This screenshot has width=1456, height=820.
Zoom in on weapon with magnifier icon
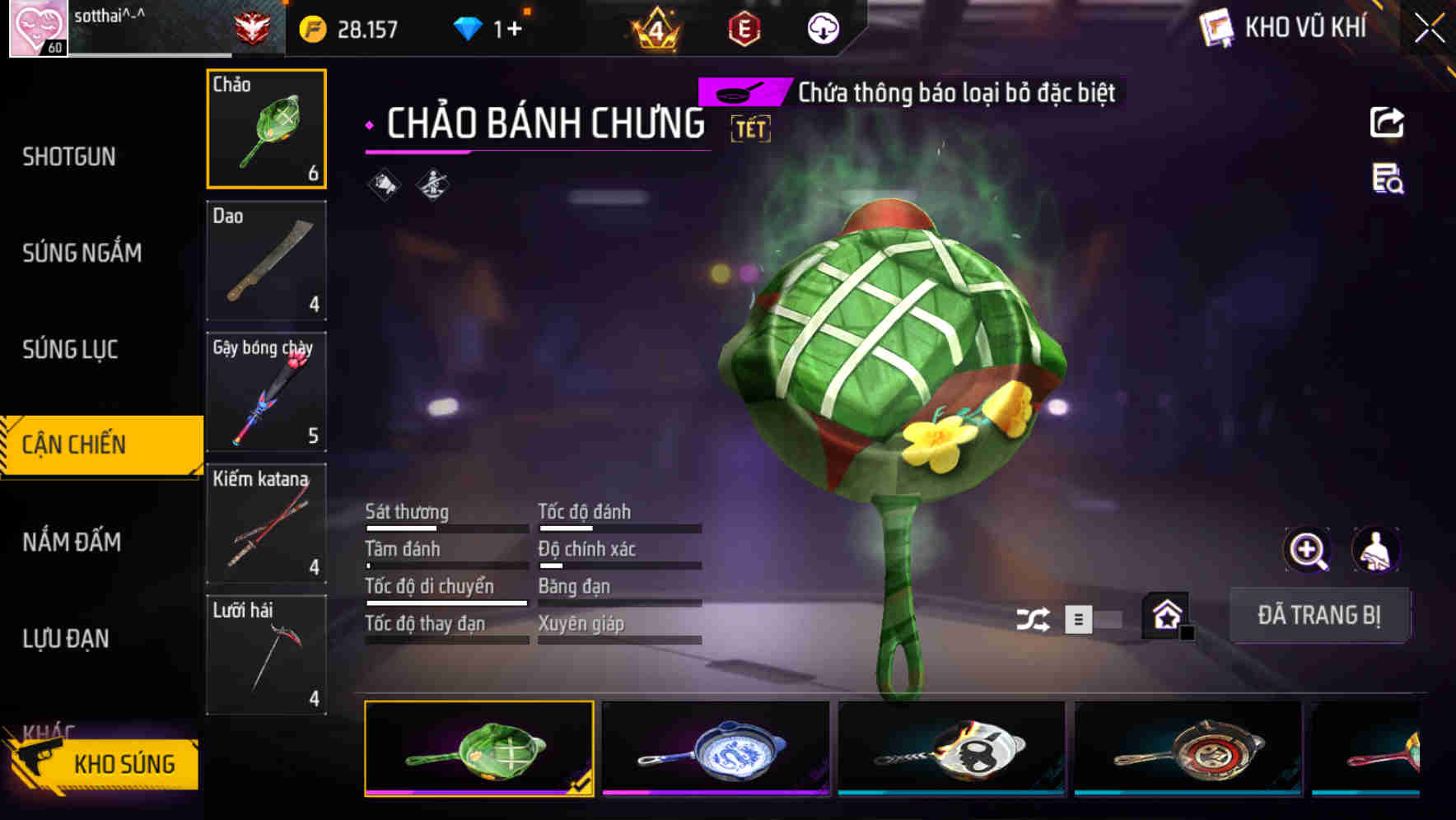click(x=1308, y=549)
